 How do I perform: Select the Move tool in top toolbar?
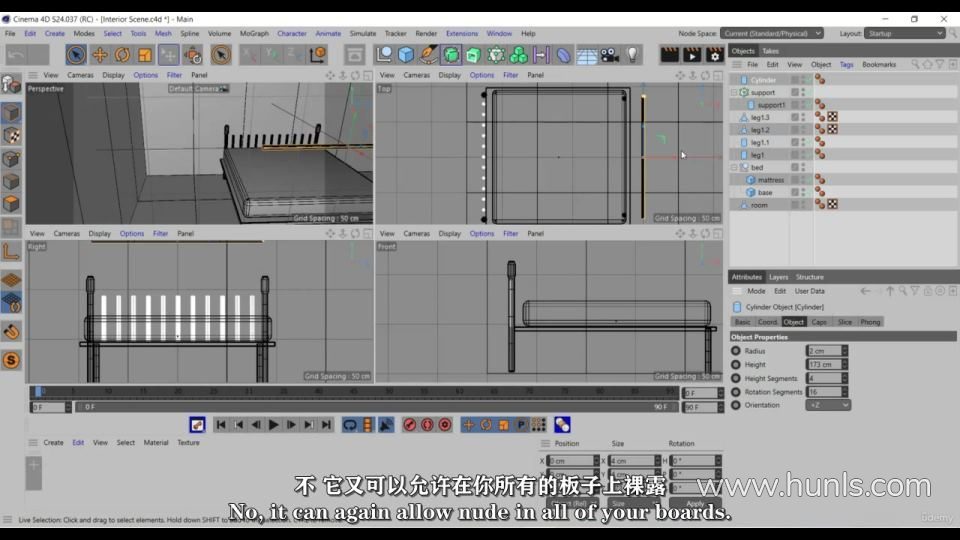(100, 55)
